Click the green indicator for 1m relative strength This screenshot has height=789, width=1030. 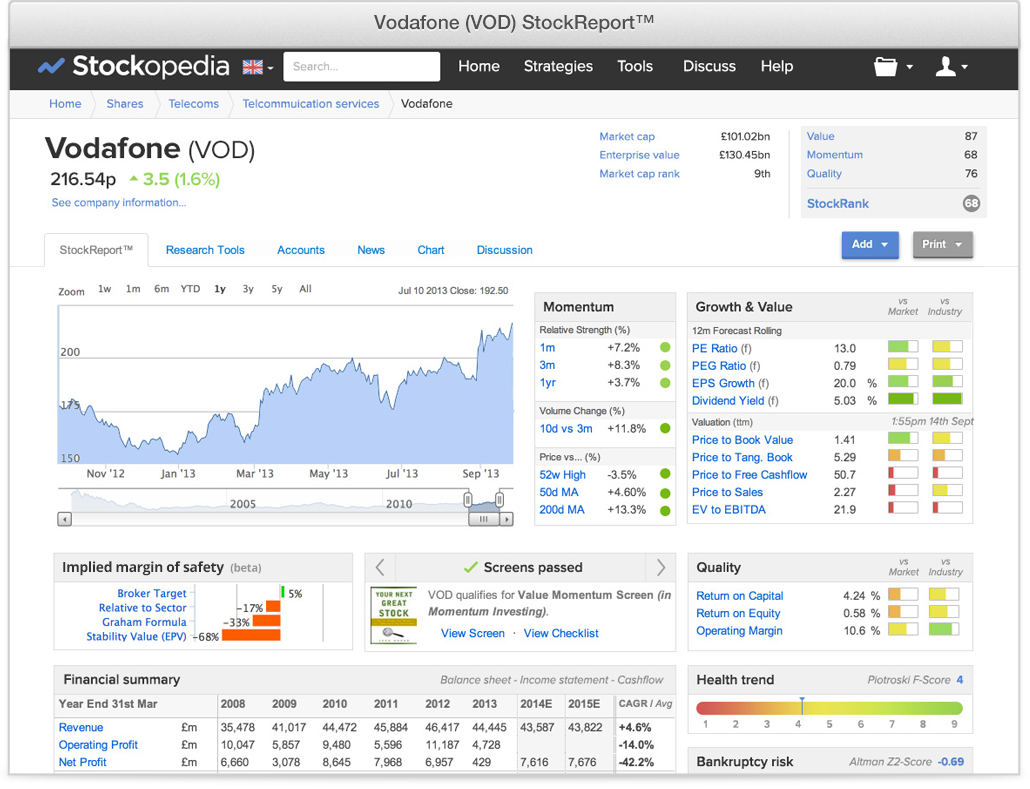[665, 348]
